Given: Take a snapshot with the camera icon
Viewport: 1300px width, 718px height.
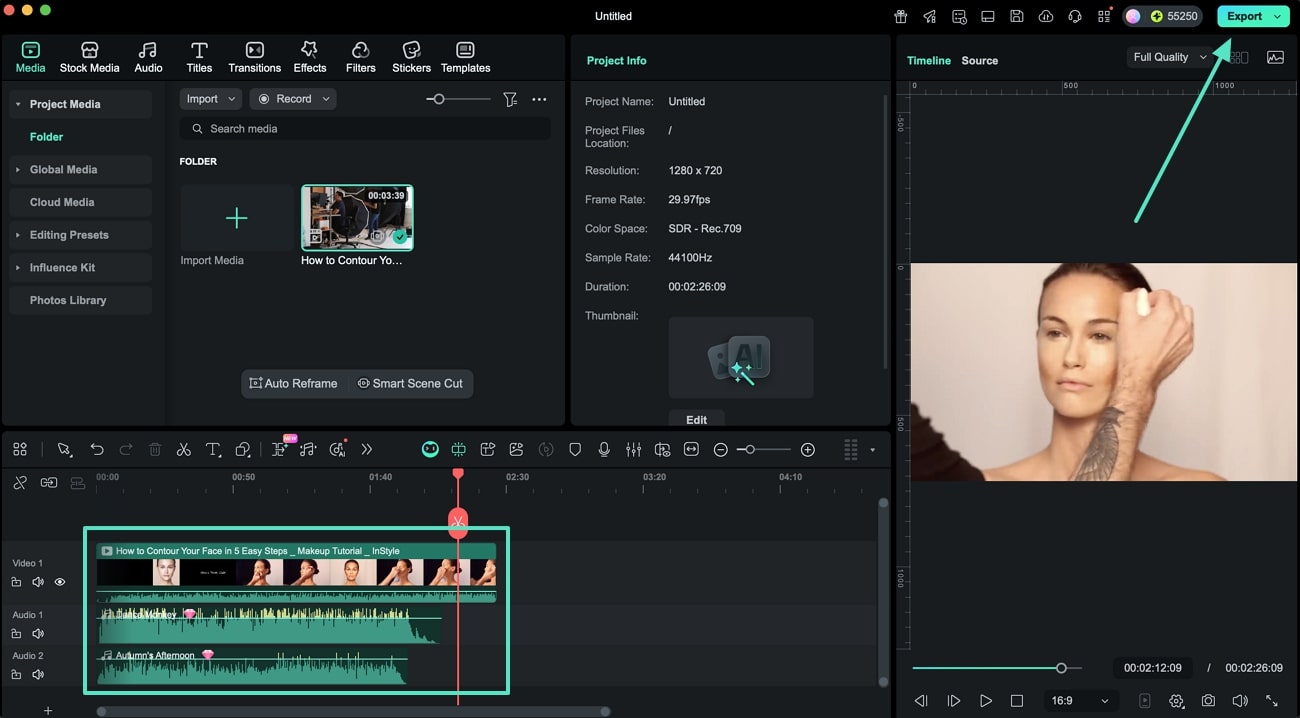Looking at the screenshot, I should click(1209, 701).
